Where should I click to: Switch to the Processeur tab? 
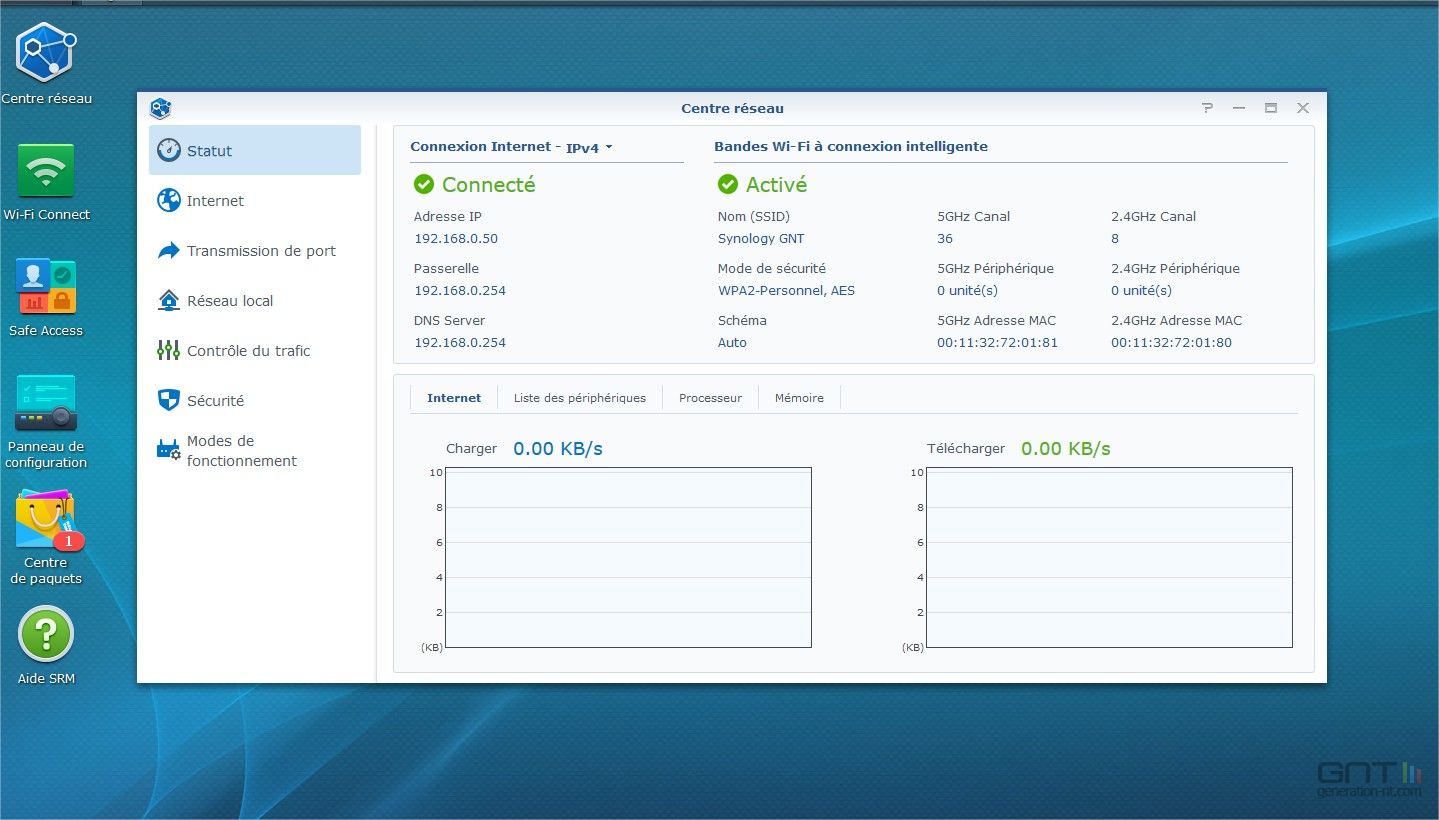point(710,398)
